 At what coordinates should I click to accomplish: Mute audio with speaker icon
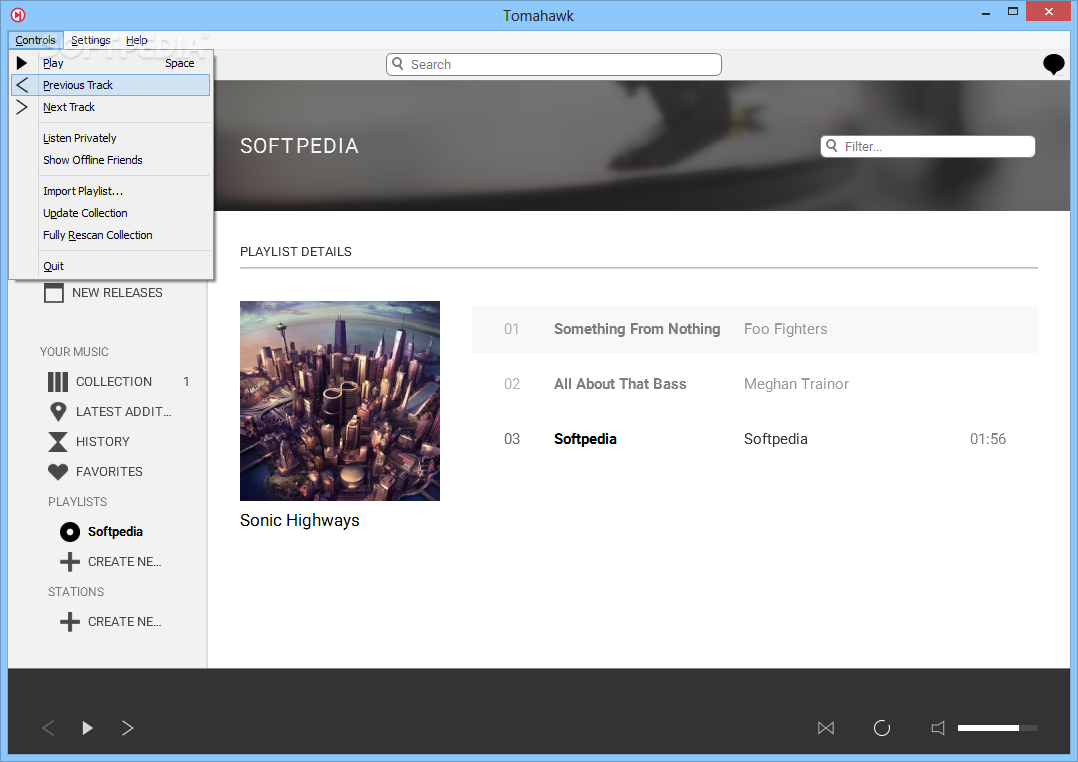tap(938, 728)
